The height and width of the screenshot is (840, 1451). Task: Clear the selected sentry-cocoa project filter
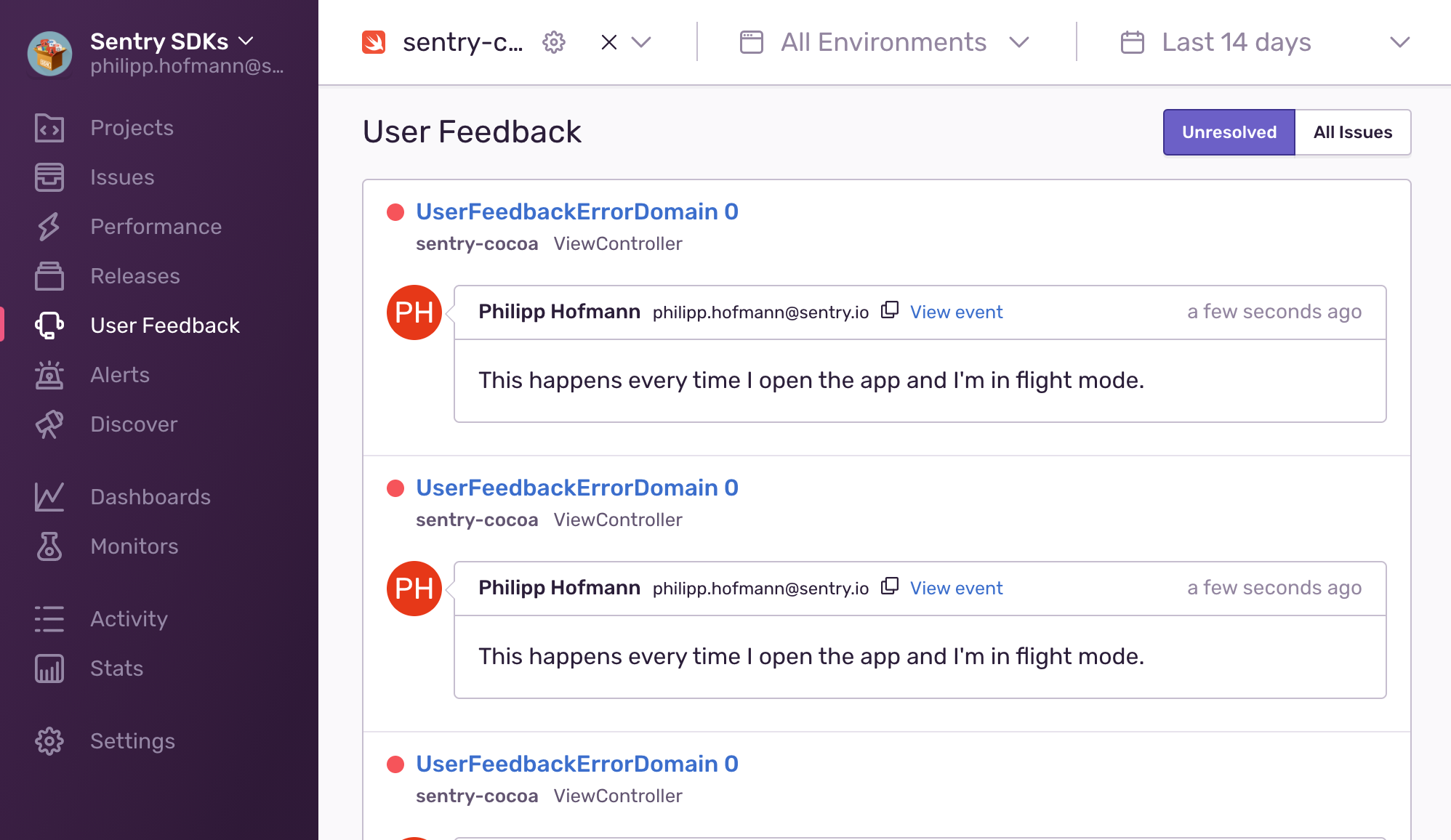tap(609, 42)
